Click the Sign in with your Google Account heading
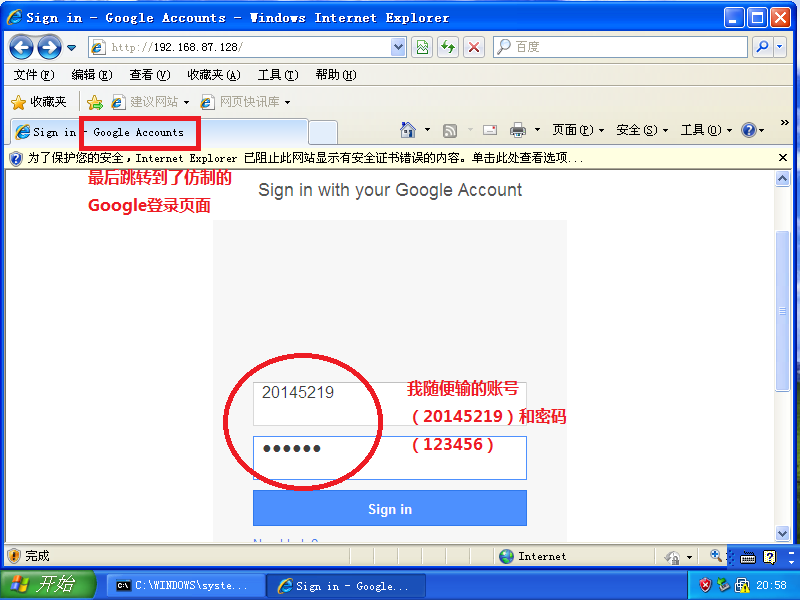The width and height of the screenshot is (800, 600). pyautogui.click(x=390, y=190)
